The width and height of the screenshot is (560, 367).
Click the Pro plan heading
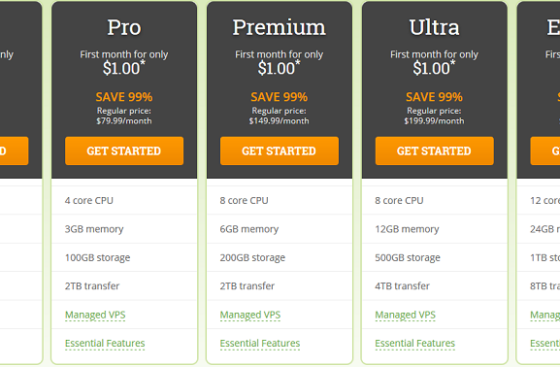point(124,27)
